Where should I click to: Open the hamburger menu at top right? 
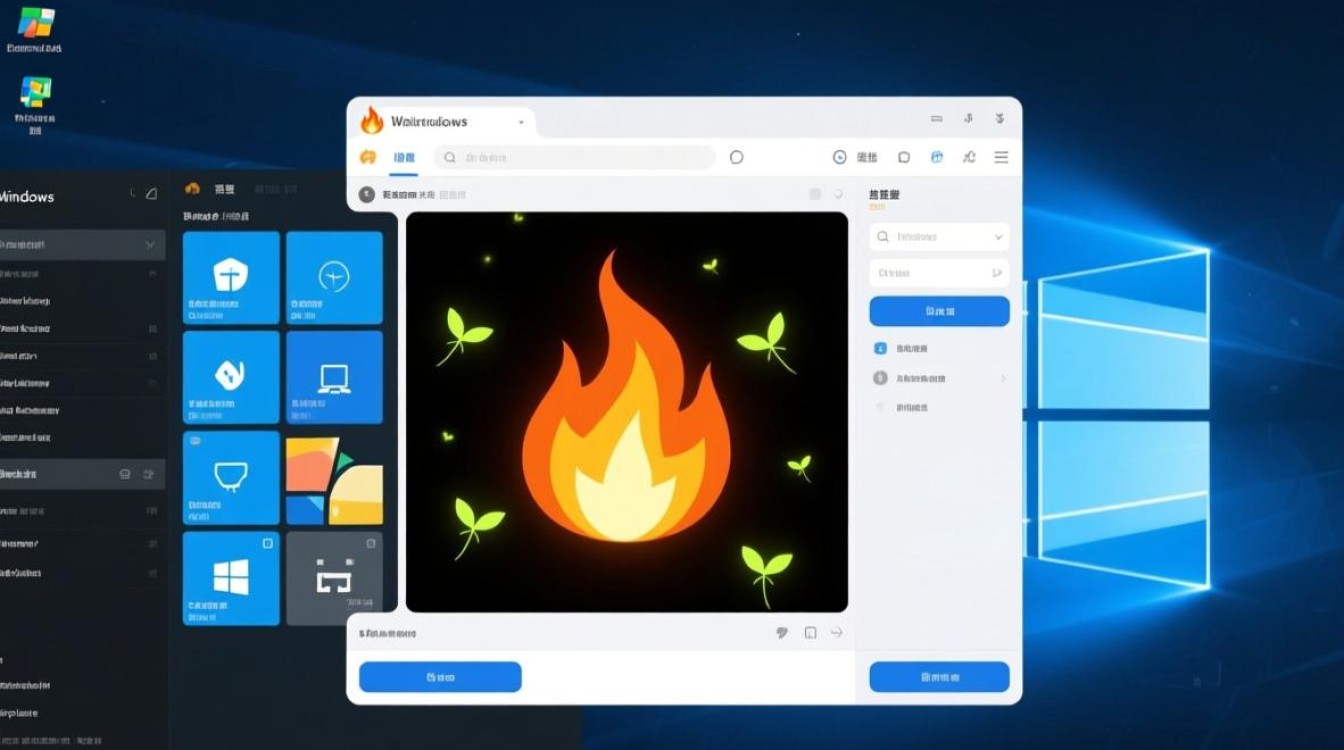click(x=1000, y=157)
